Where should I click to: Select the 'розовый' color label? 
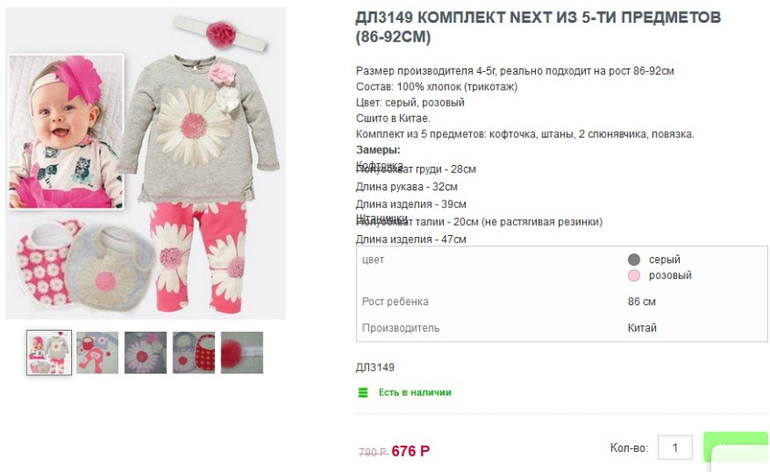[x=670, y=276]
